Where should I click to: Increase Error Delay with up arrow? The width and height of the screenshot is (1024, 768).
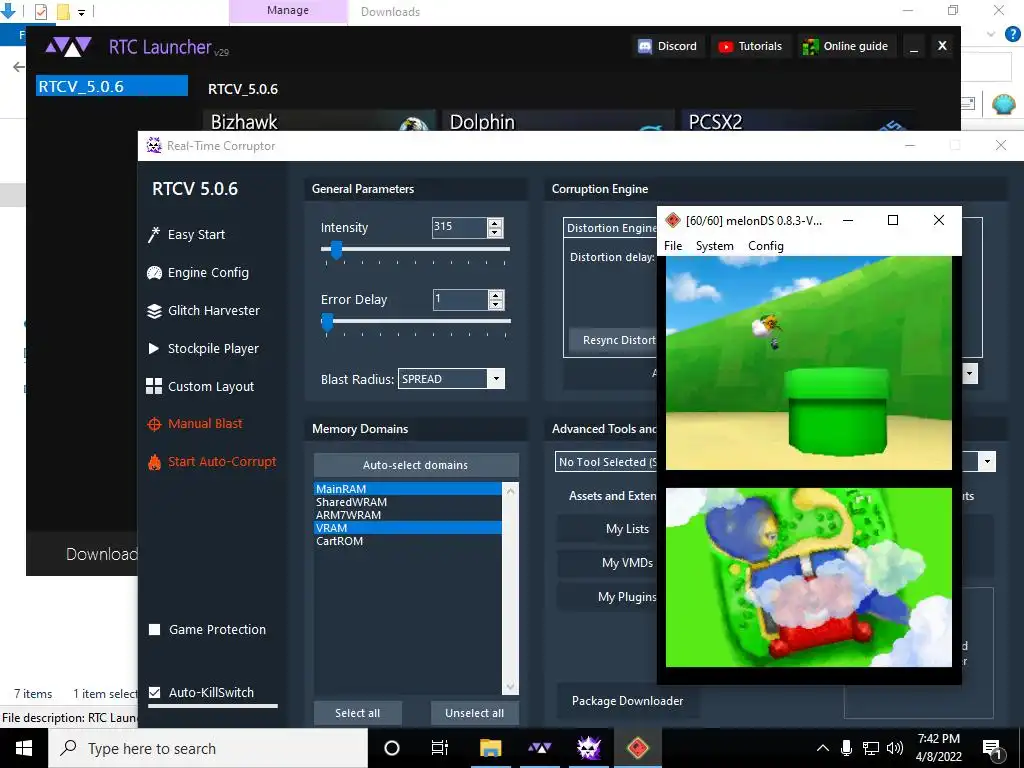point(496,295)
